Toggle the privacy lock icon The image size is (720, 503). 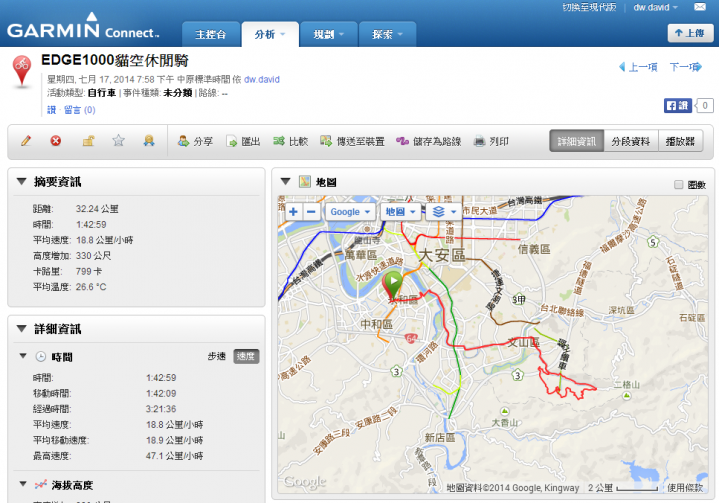(x=88, y=141)
